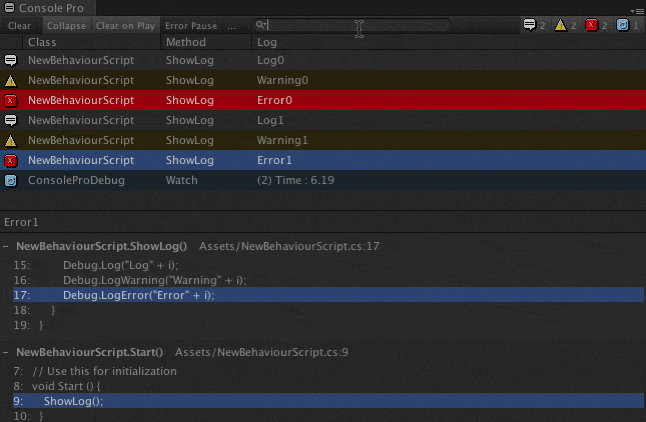This screenshot has height=422, width=646.
Task: Click the red error icon on the Error1 row
Action: (11, 160)
